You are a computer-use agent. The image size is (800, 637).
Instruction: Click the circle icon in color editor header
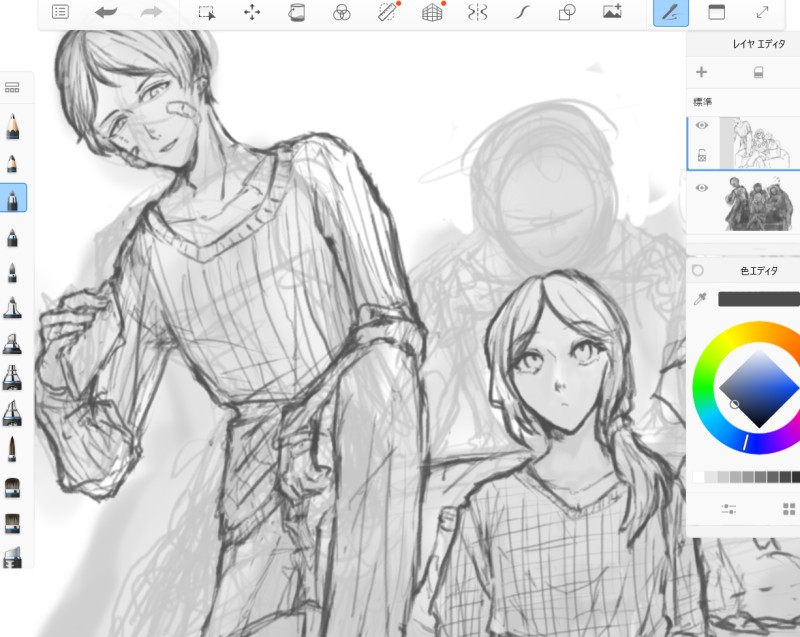[x=698, y=271]
